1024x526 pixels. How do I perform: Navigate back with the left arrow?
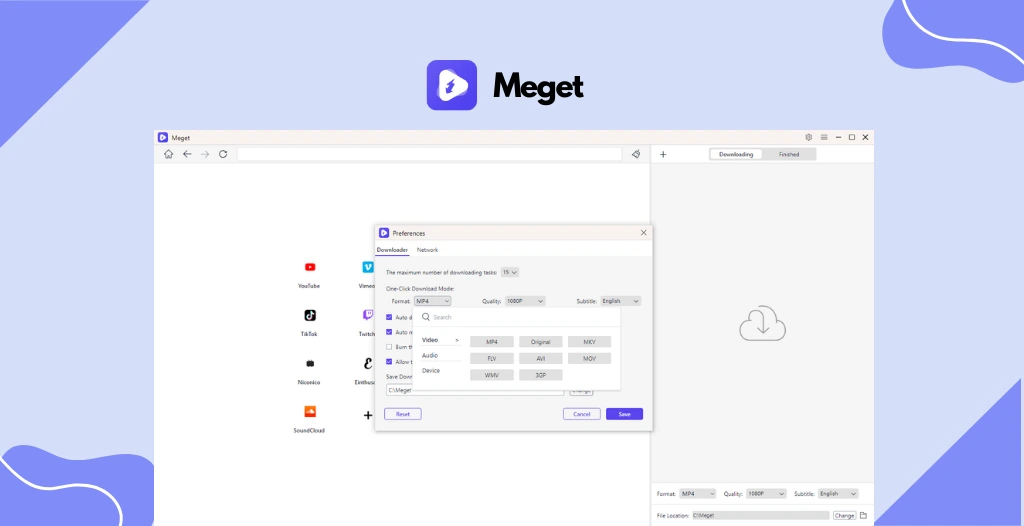(x=187, y=154)
